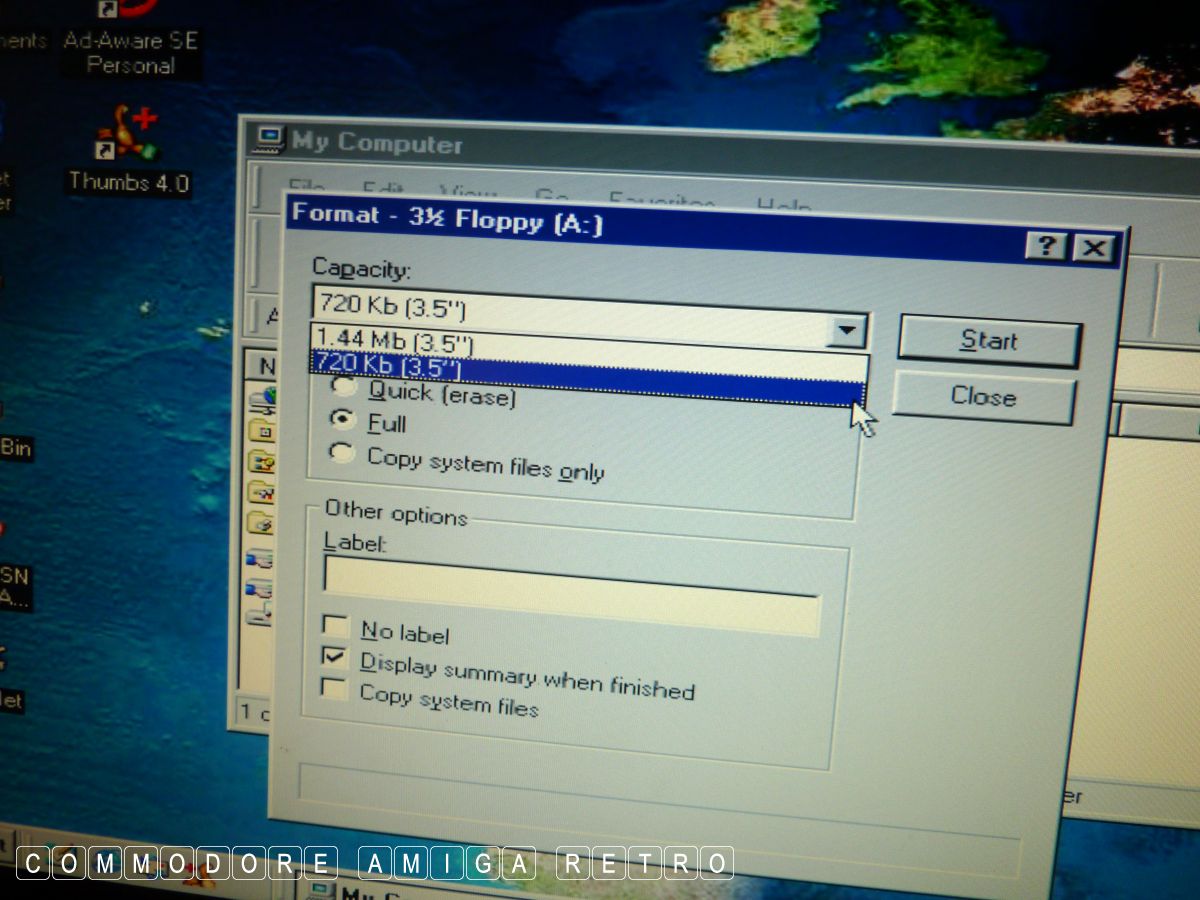The width and height of the screenshot is (1200, 900).
Task: Click the Capacity dropdown arrow
Action: coord(847,329)
